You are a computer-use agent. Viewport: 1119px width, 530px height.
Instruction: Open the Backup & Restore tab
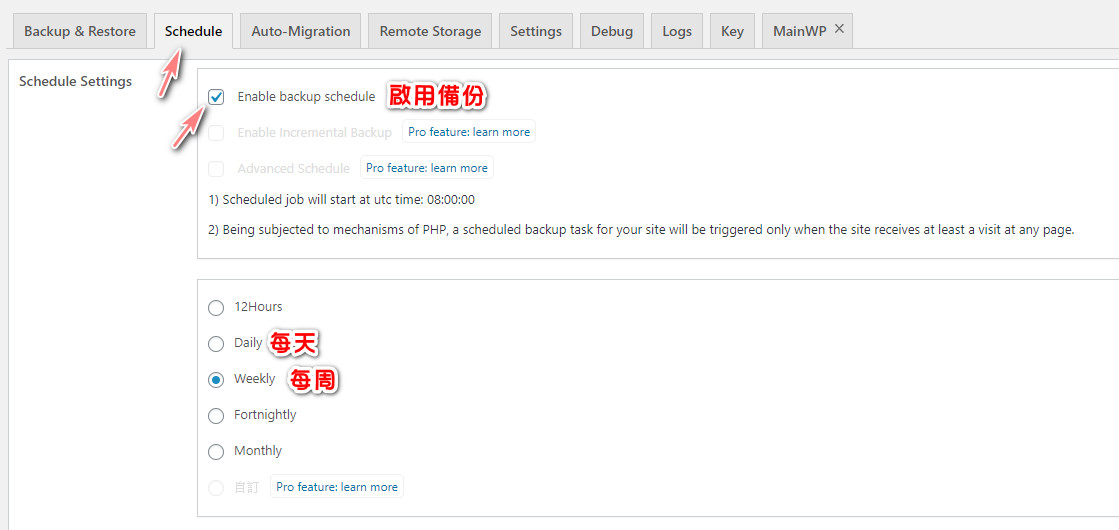[80, 31]
